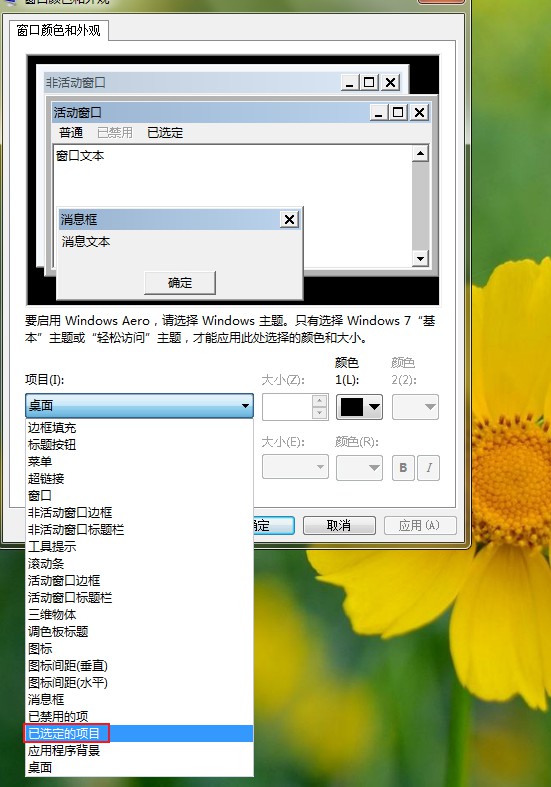551x787 pixels.
Task: Pick 非活动窗口边框 in the list
Action: [139, 513]
